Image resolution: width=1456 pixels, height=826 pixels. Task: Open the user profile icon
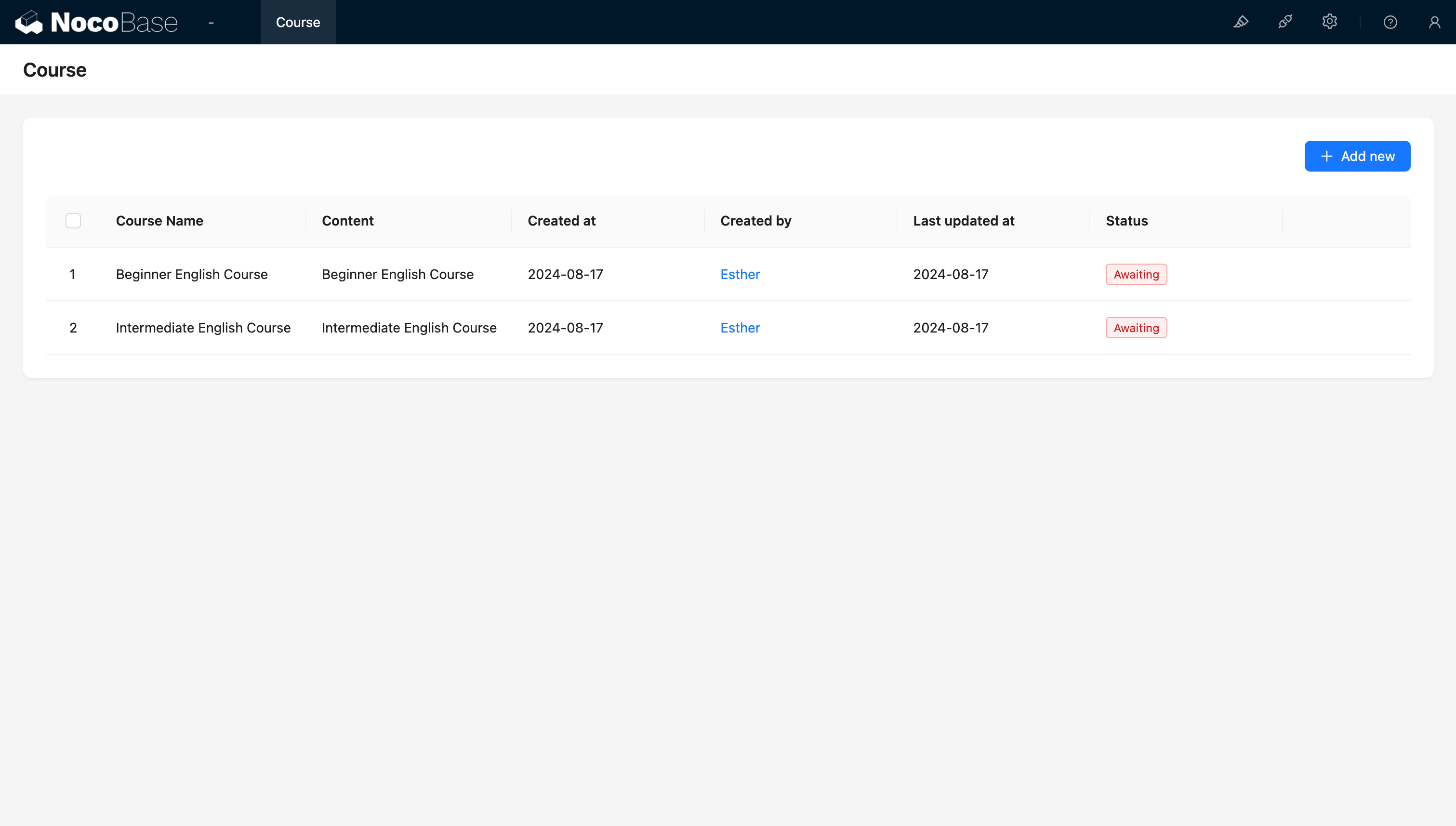1434,22
